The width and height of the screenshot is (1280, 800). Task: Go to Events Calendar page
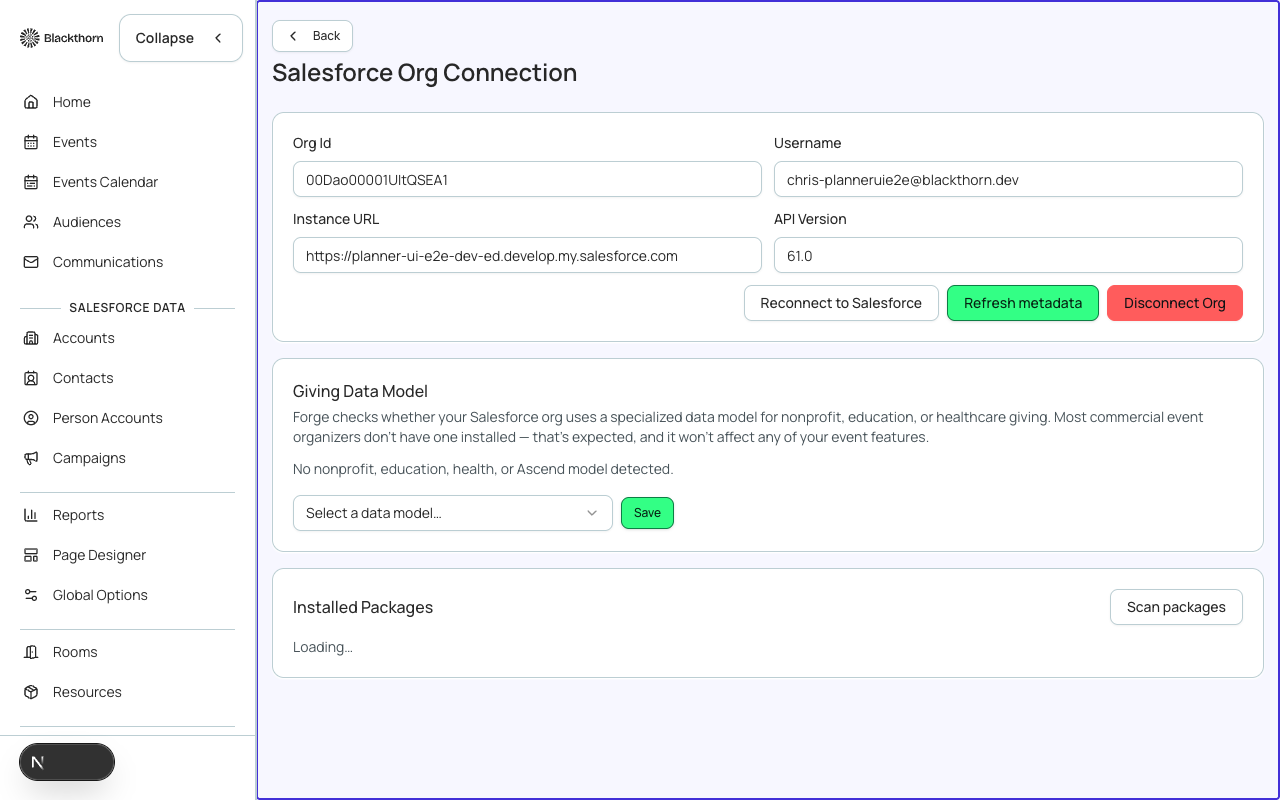point(127,182)
